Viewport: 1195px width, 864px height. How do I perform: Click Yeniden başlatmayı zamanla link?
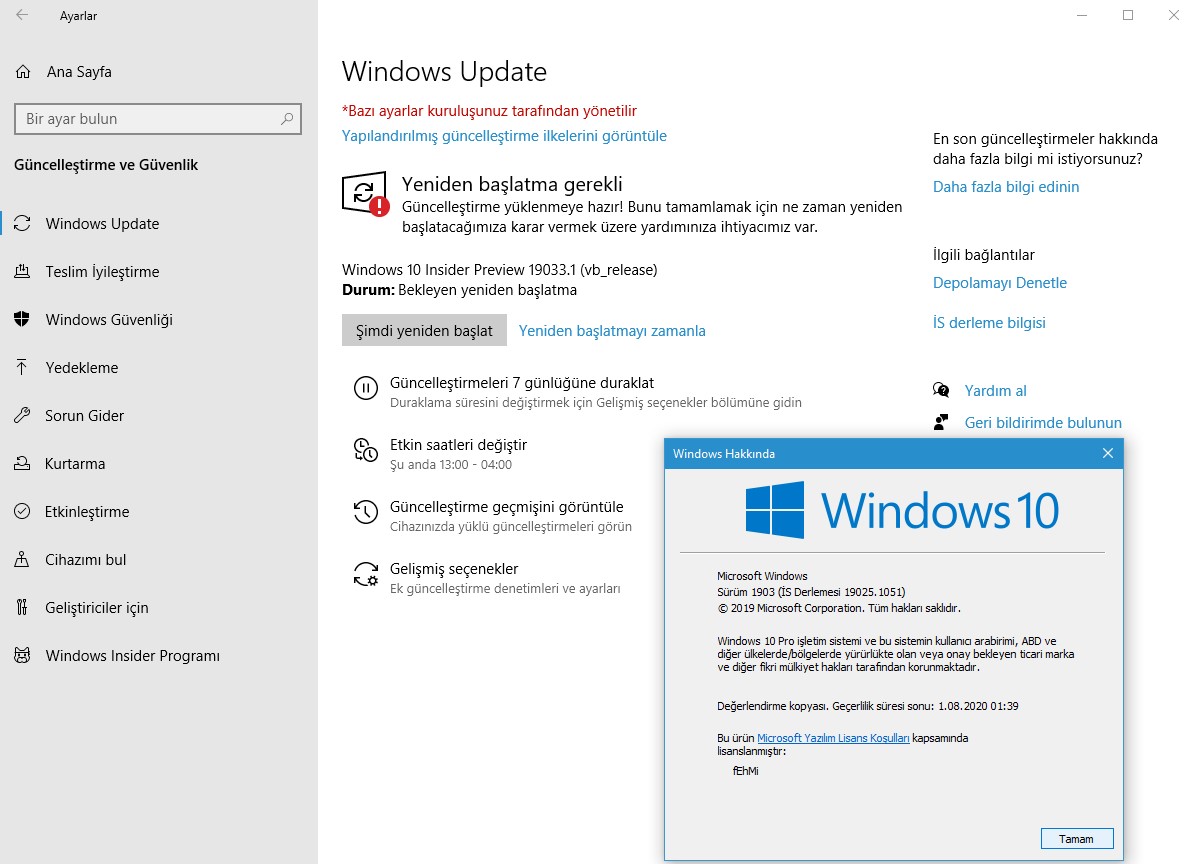click(612, 331)
